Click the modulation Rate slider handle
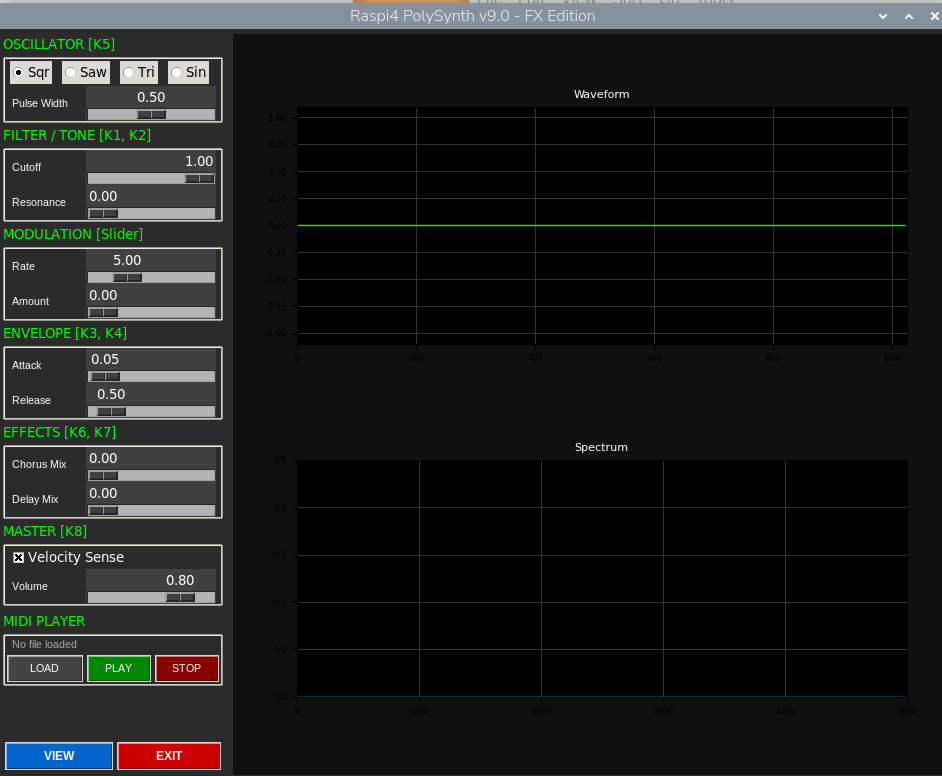This screenshot has height=776, width=942. click(127, 277)
